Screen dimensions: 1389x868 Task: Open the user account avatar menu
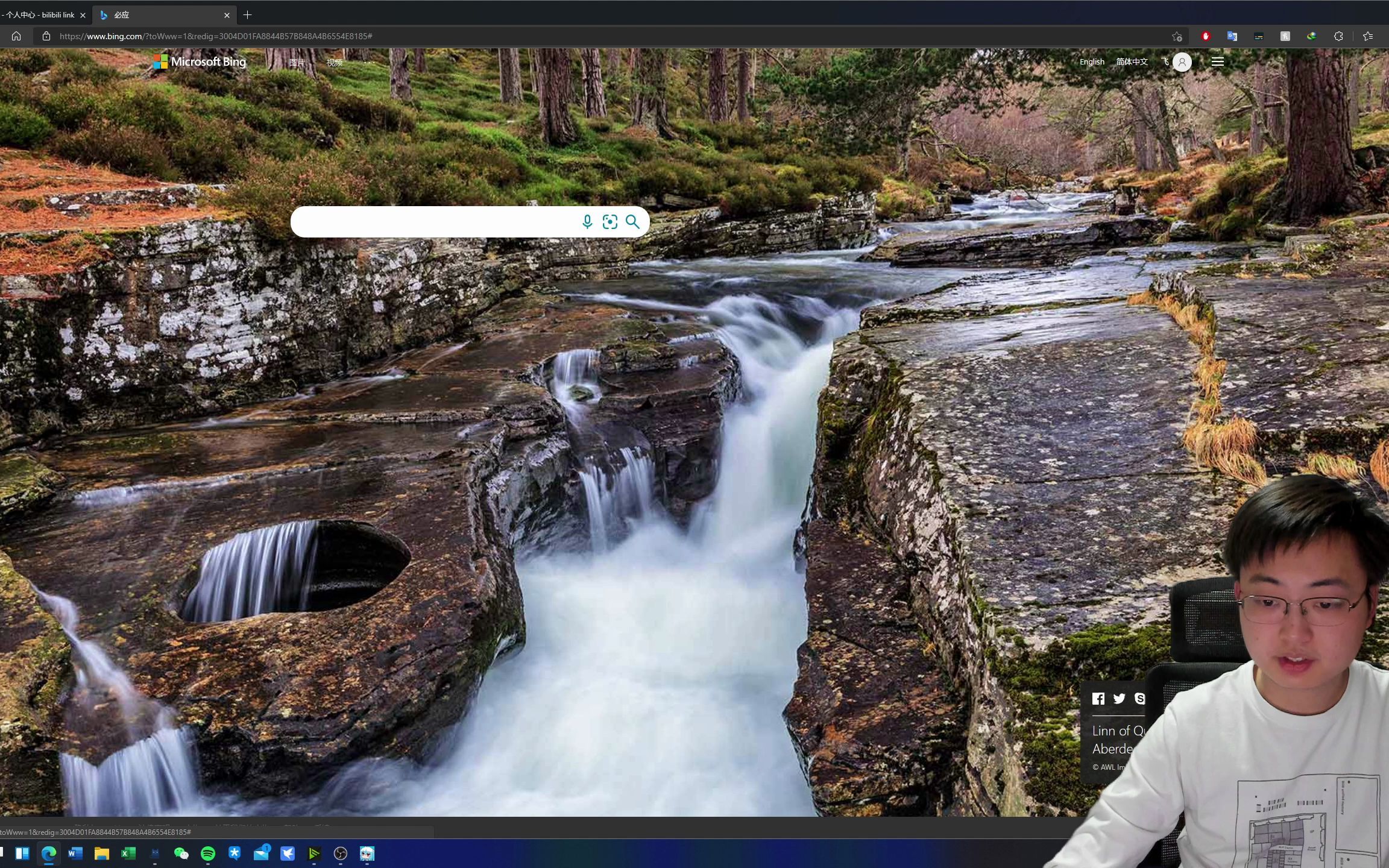[x=1182, y=61]
